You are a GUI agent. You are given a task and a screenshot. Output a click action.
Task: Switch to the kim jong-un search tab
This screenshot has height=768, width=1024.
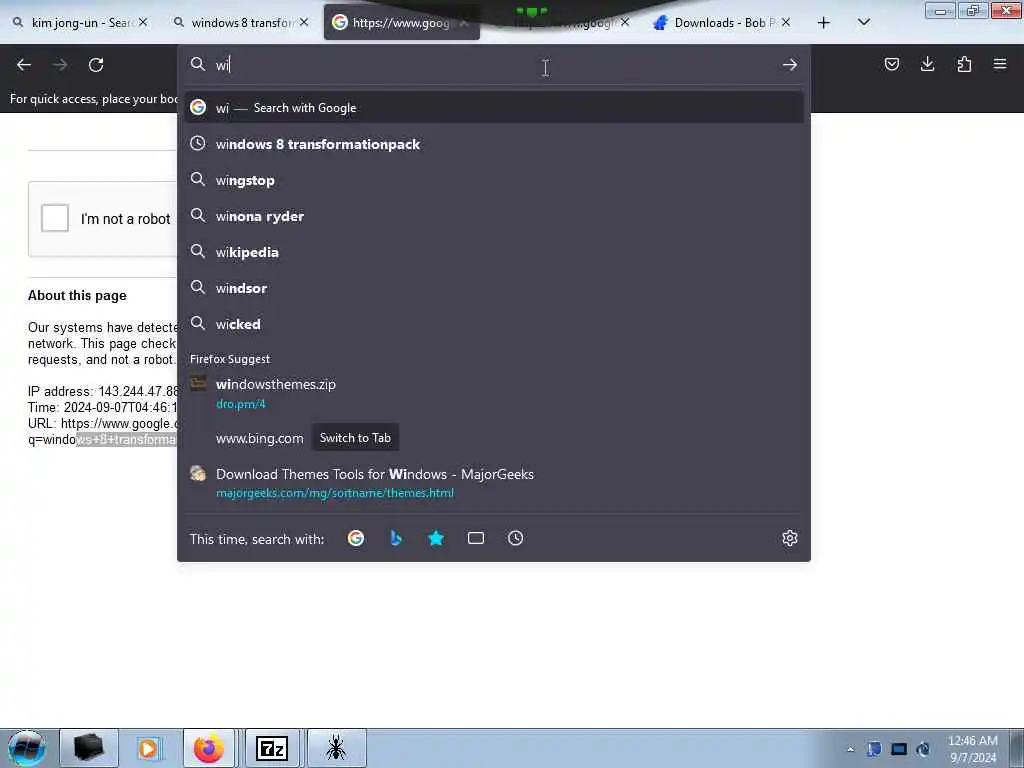[x=80, y=23]
